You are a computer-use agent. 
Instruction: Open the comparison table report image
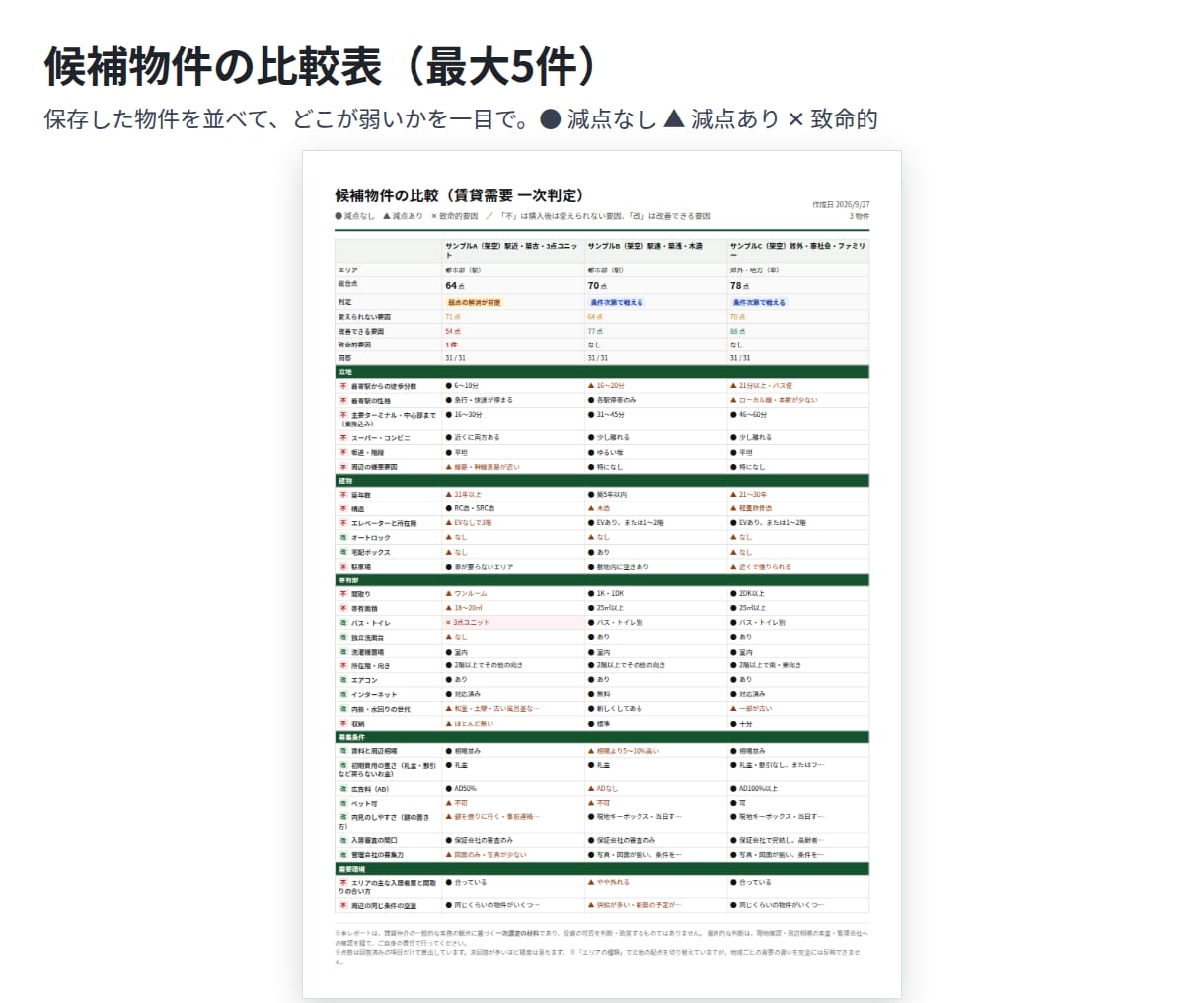point(602,574)
